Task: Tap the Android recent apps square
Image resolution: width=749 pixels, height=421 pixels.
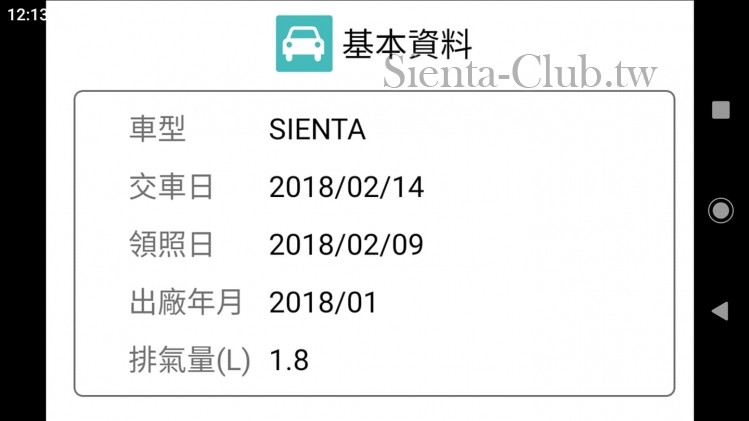Action: [720, 110]
